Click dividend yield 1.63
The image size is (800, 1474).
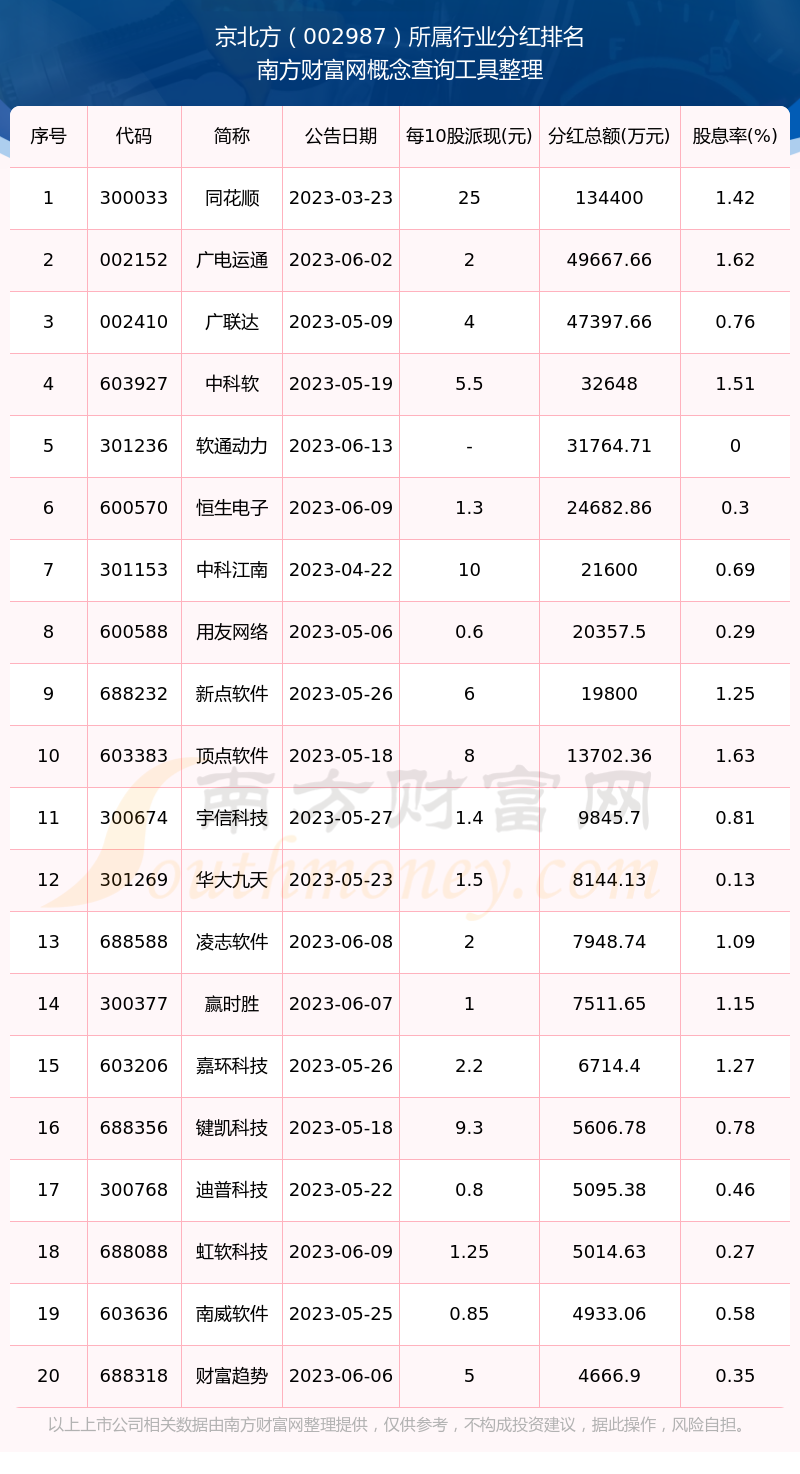735,756
